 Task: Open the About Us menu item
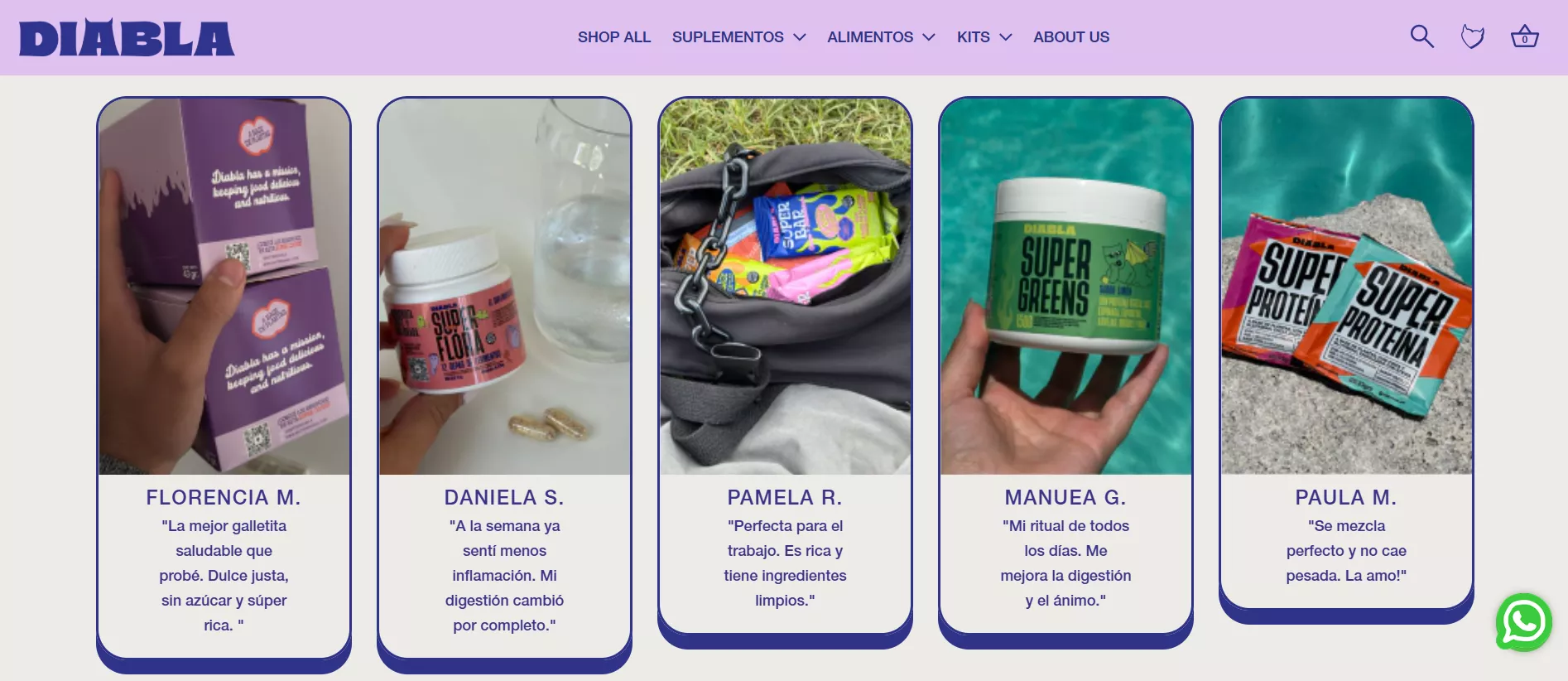pos(1071,37)
